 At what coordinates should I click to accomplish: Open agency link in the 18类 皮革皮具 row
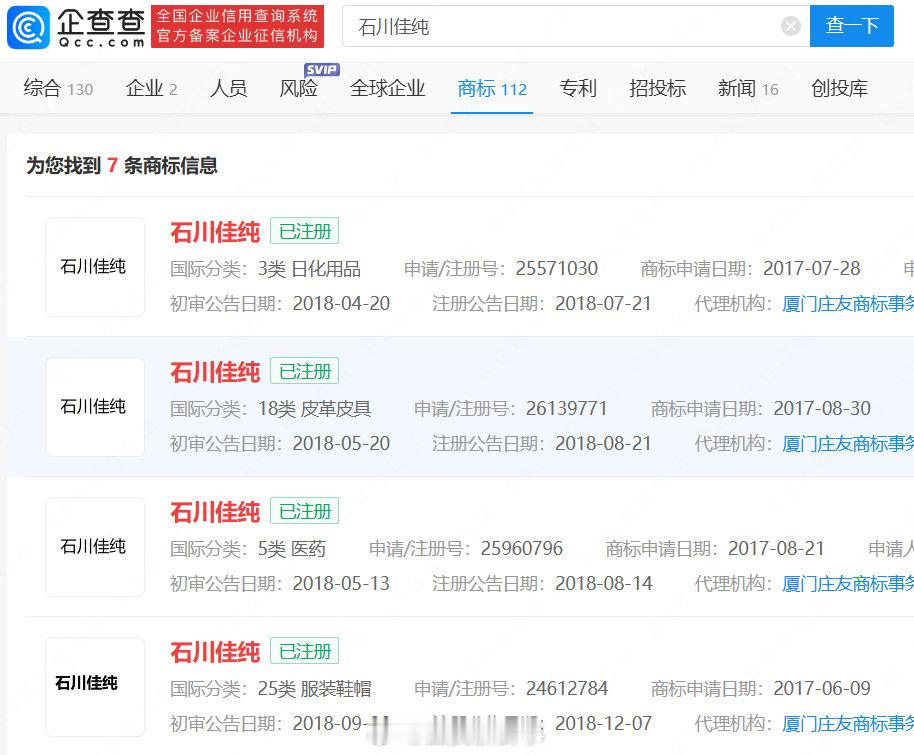pos(848,444)
